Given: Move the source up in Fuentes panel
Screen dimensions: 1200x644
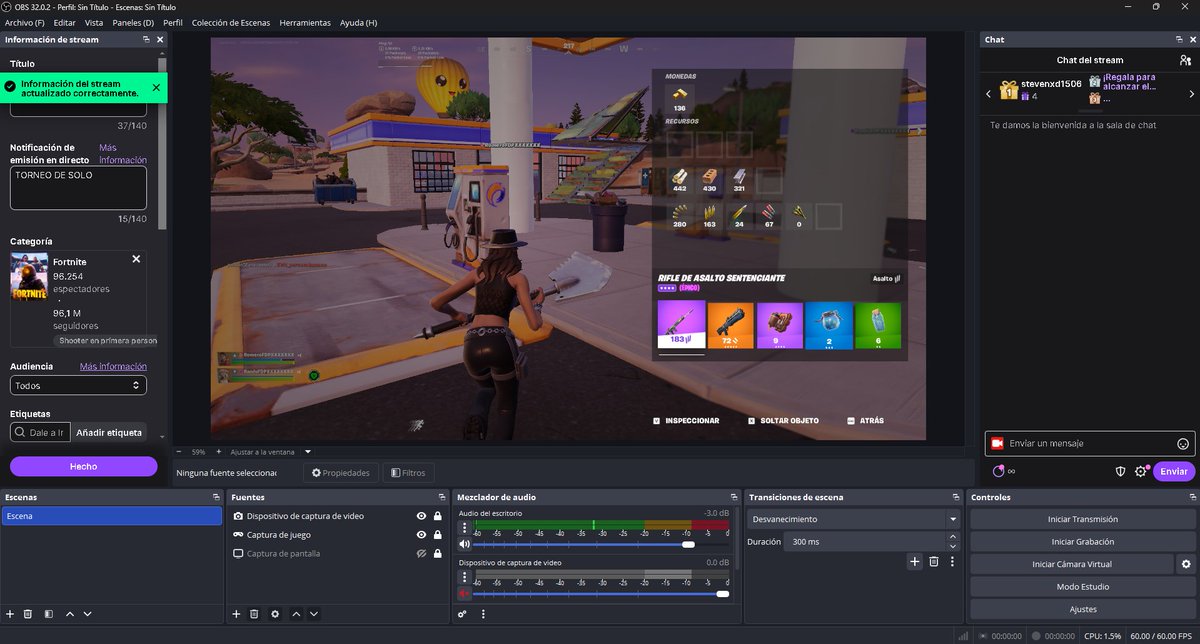Looking at the screenshot, I should tap(296, 614).
